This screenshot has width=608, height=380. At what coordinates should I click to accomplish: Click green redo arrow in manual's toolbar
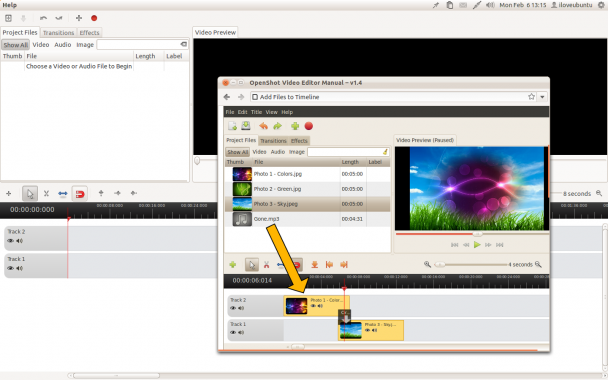(278, 126)
